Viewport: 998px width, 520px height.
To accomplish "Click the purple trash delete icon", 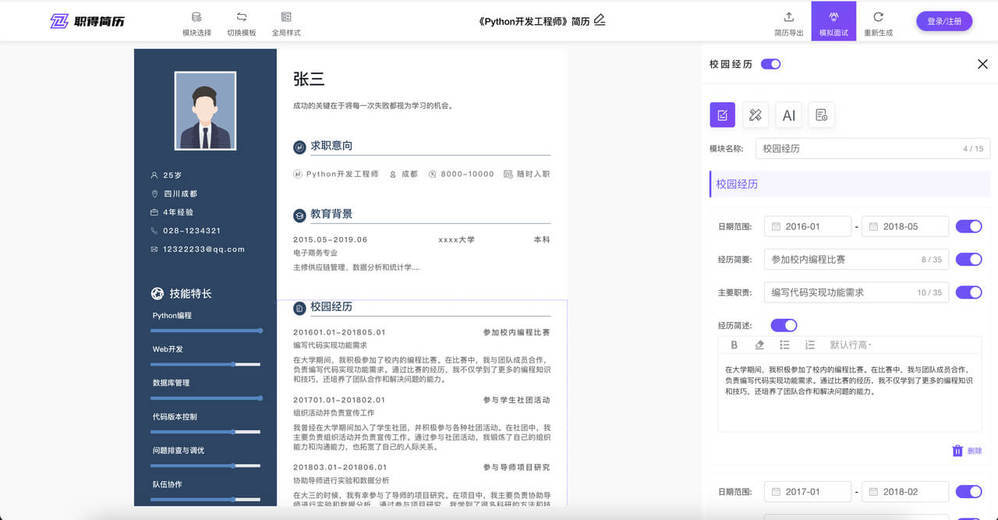I will (957, 451).
